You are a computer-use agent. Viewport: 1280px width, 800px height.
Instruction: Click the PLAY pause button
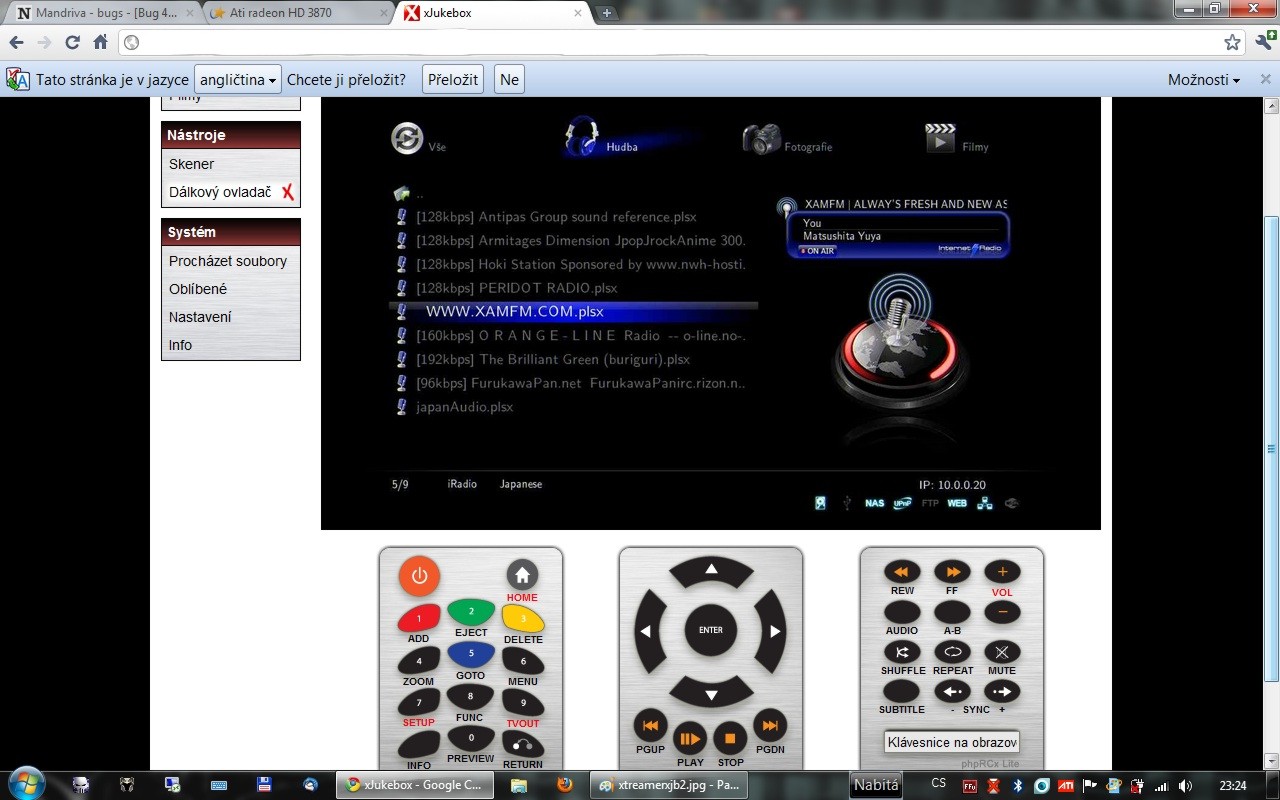(690, 739)
